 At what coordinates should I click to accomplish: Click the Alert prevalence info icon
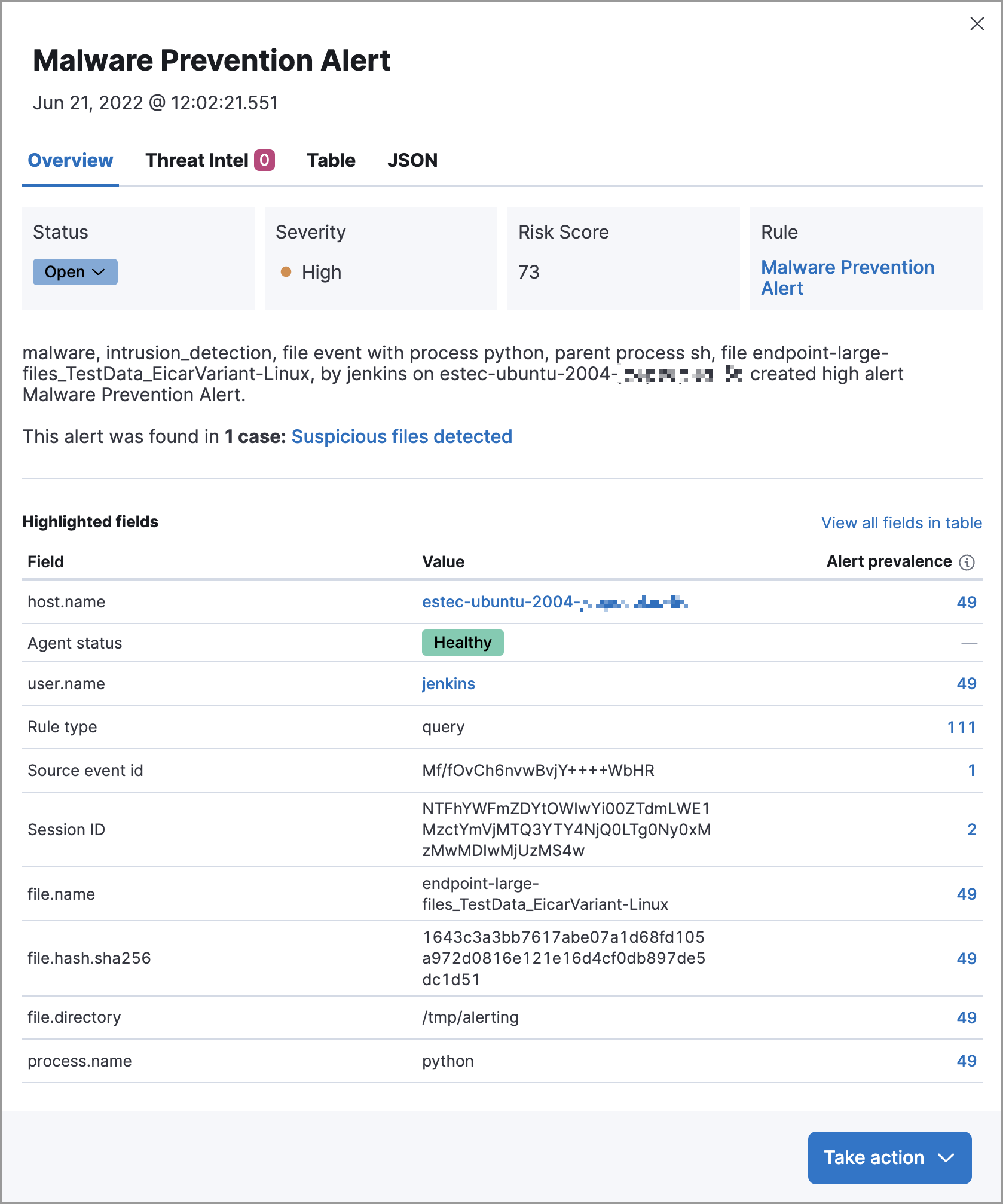coord(967,563)
